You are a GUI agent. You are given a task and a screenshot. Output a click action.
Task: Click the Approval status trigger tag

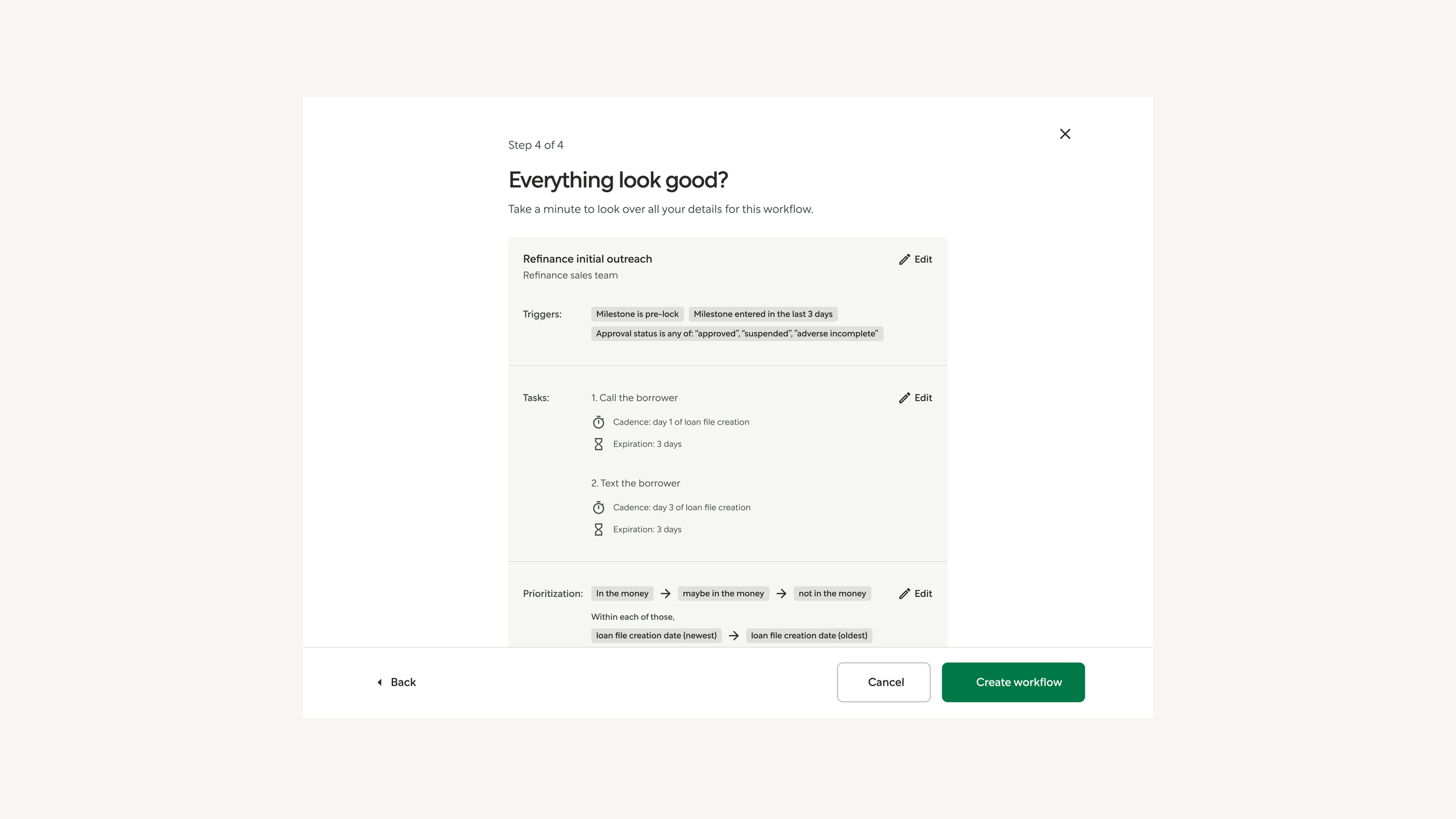coord(737,334)
